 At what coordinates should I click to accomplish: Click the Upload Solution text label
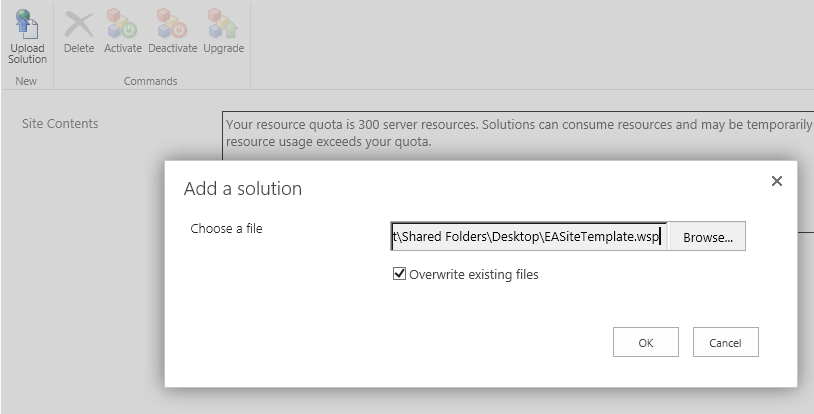click(27, 54)
